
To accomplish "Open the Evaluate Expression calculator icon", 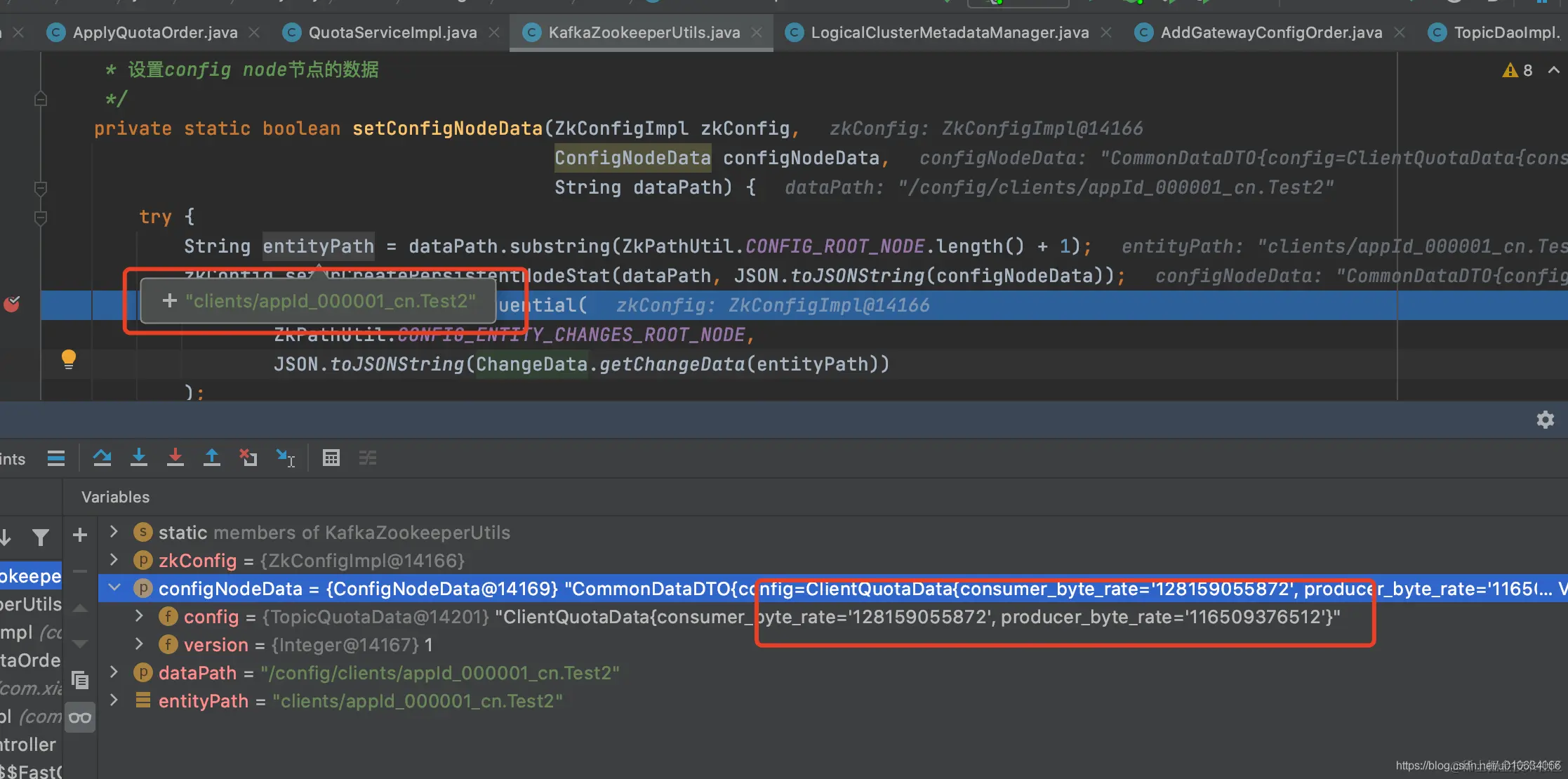I will pyautogui.click(x=331, y=458).
